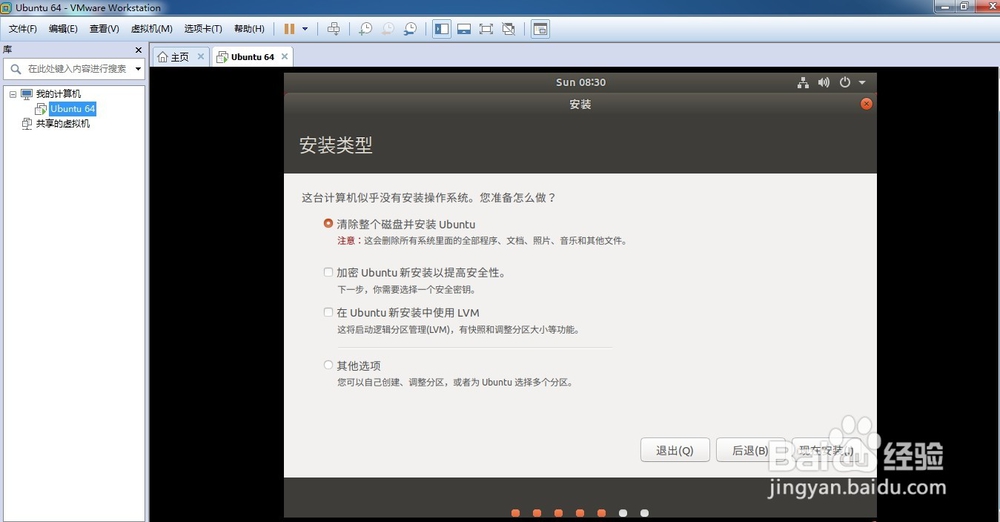Viewport: 1000px width, 522px height.
Task: Click the 安装类型 heading
Action: click(x=335, y=145)
